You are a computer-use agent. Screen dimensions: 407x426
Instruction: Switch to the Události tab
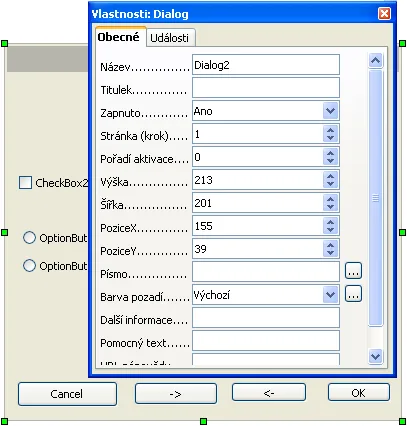click(170, 38)
